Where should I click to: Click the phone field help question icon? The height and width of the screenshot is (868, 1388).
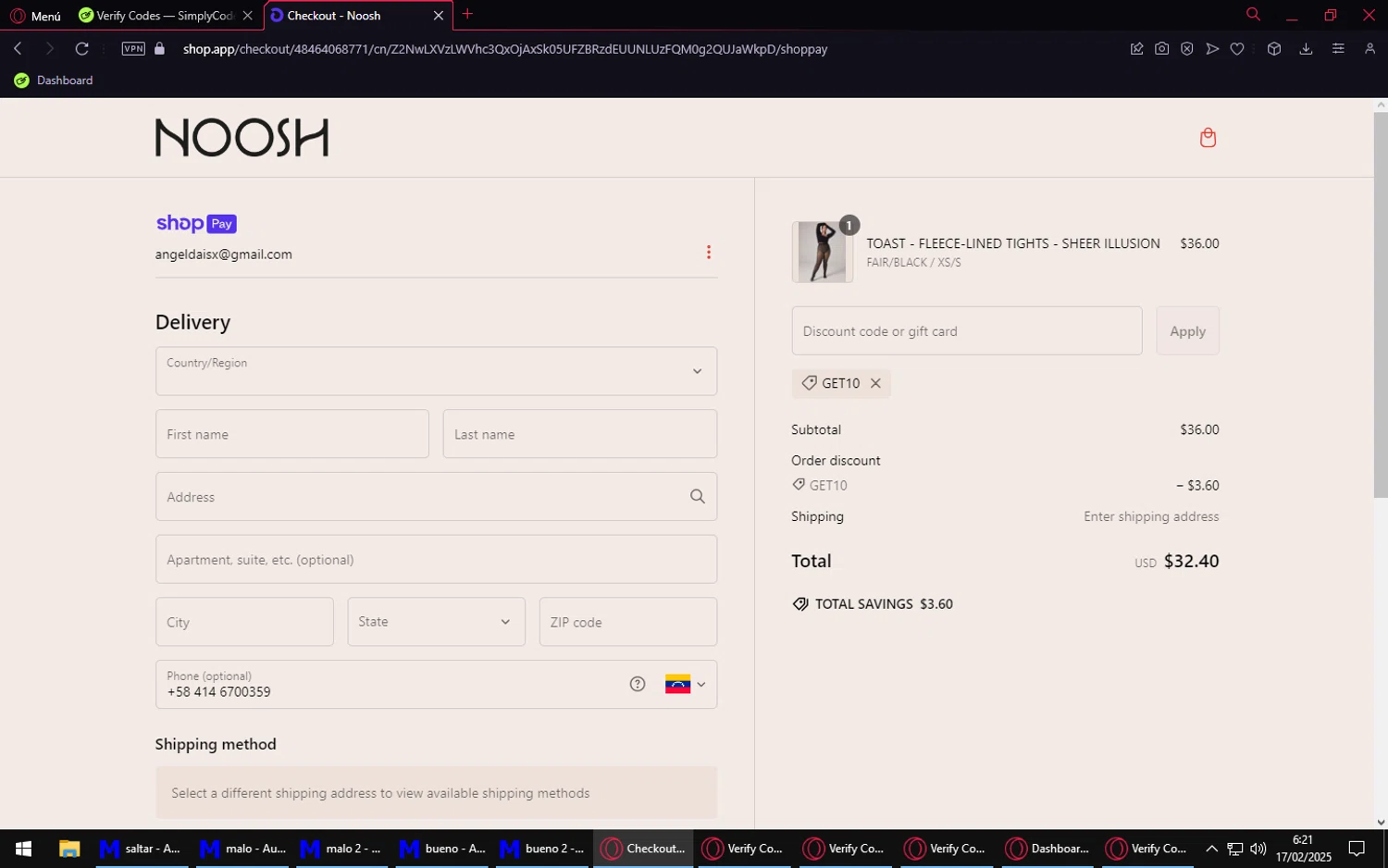tap(638, 684)
